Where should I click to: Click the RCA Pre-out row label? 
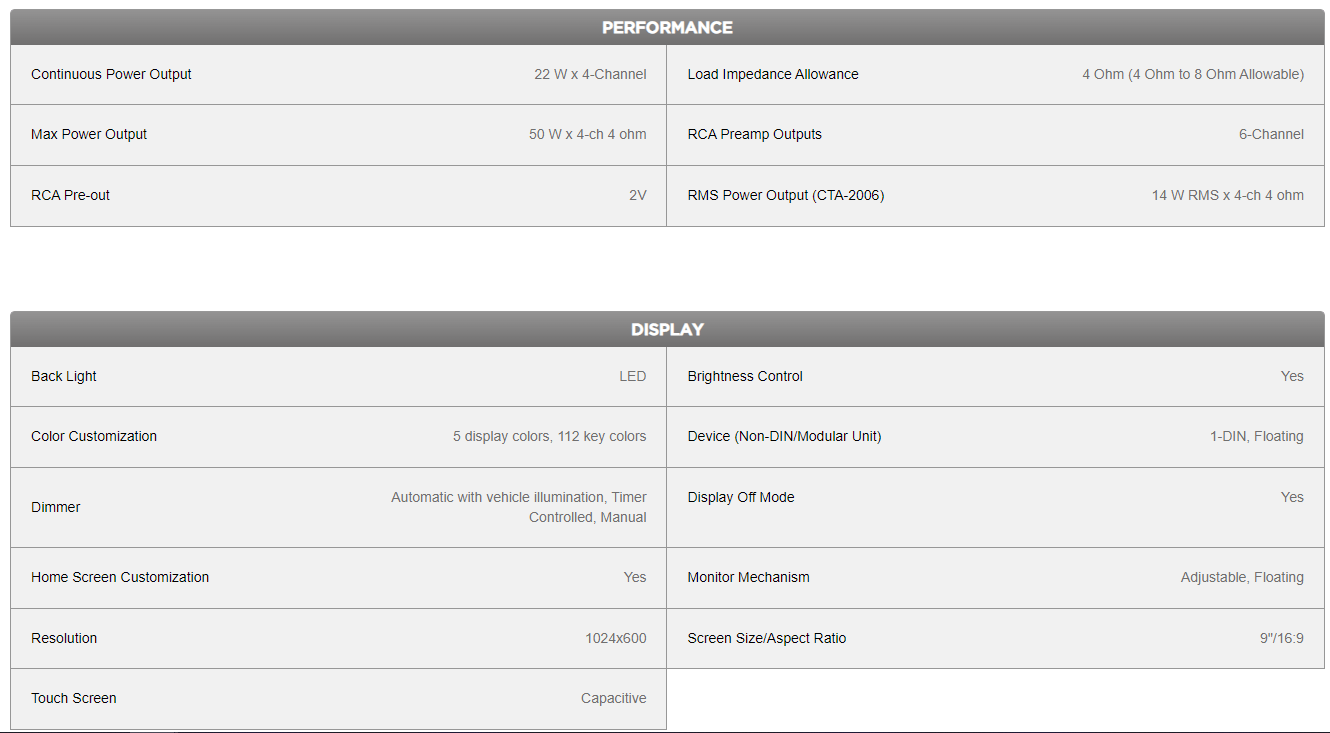pos(70,195)
